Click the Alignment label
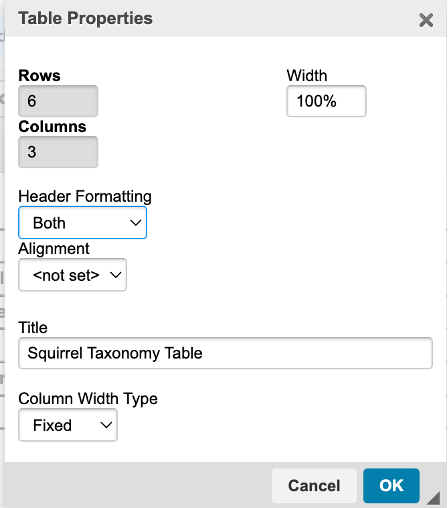Viewport: 448px width, 508px height. pyautogui.click(x=54, y=249)
